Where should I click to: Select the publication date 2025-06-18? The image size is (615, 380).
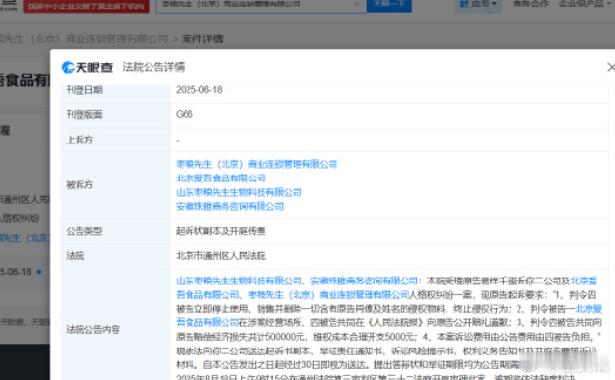[199, 90]
